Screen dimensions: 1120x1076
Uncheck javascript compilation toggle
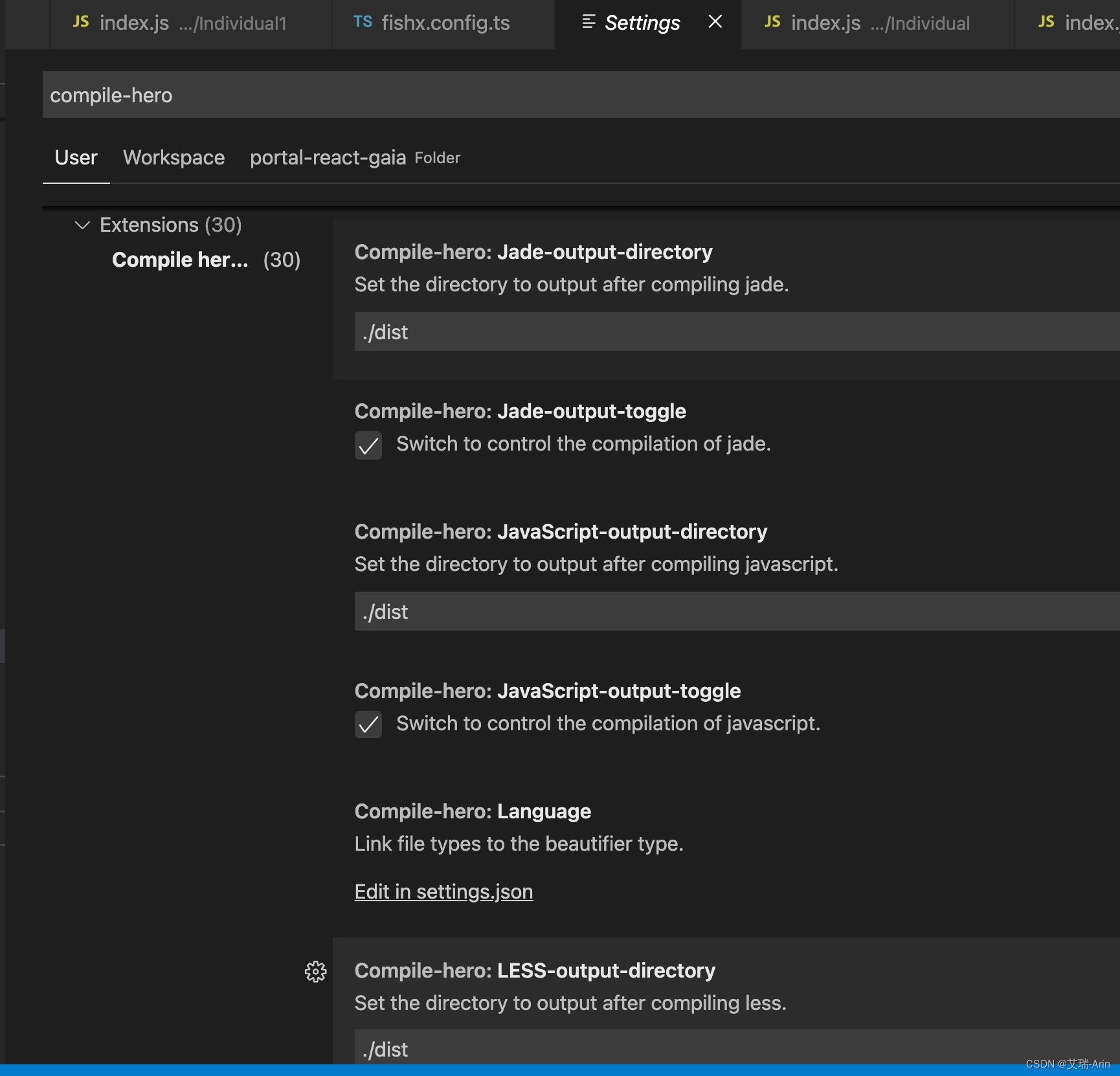[368, 725]
